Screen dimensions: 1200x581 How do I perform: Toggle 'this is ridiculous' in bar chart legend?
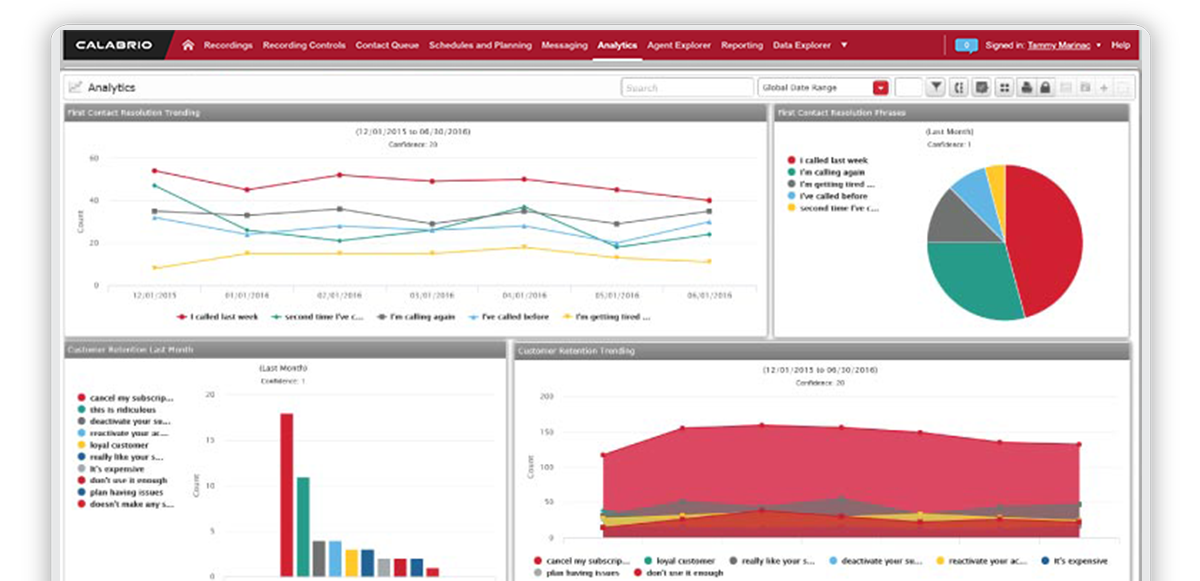(x=119, y=409)
